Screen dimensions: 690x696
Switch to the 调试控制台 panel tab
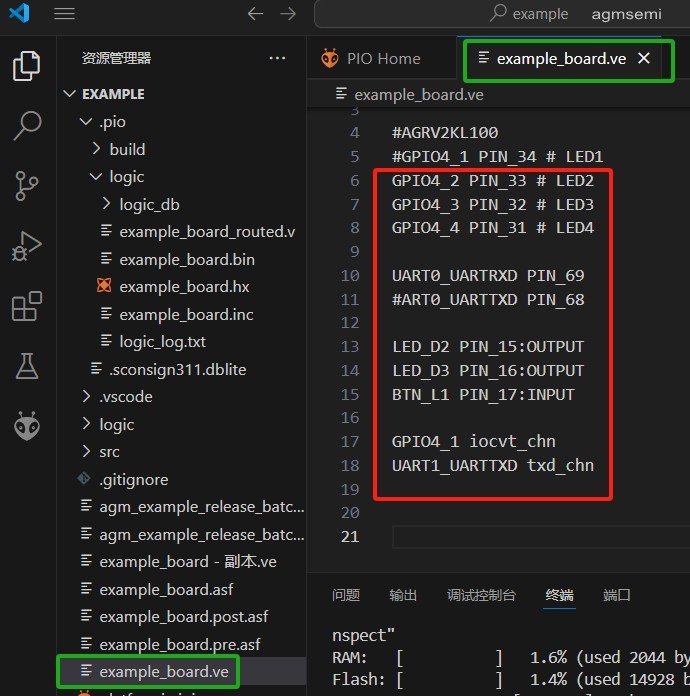coord(481,595)
